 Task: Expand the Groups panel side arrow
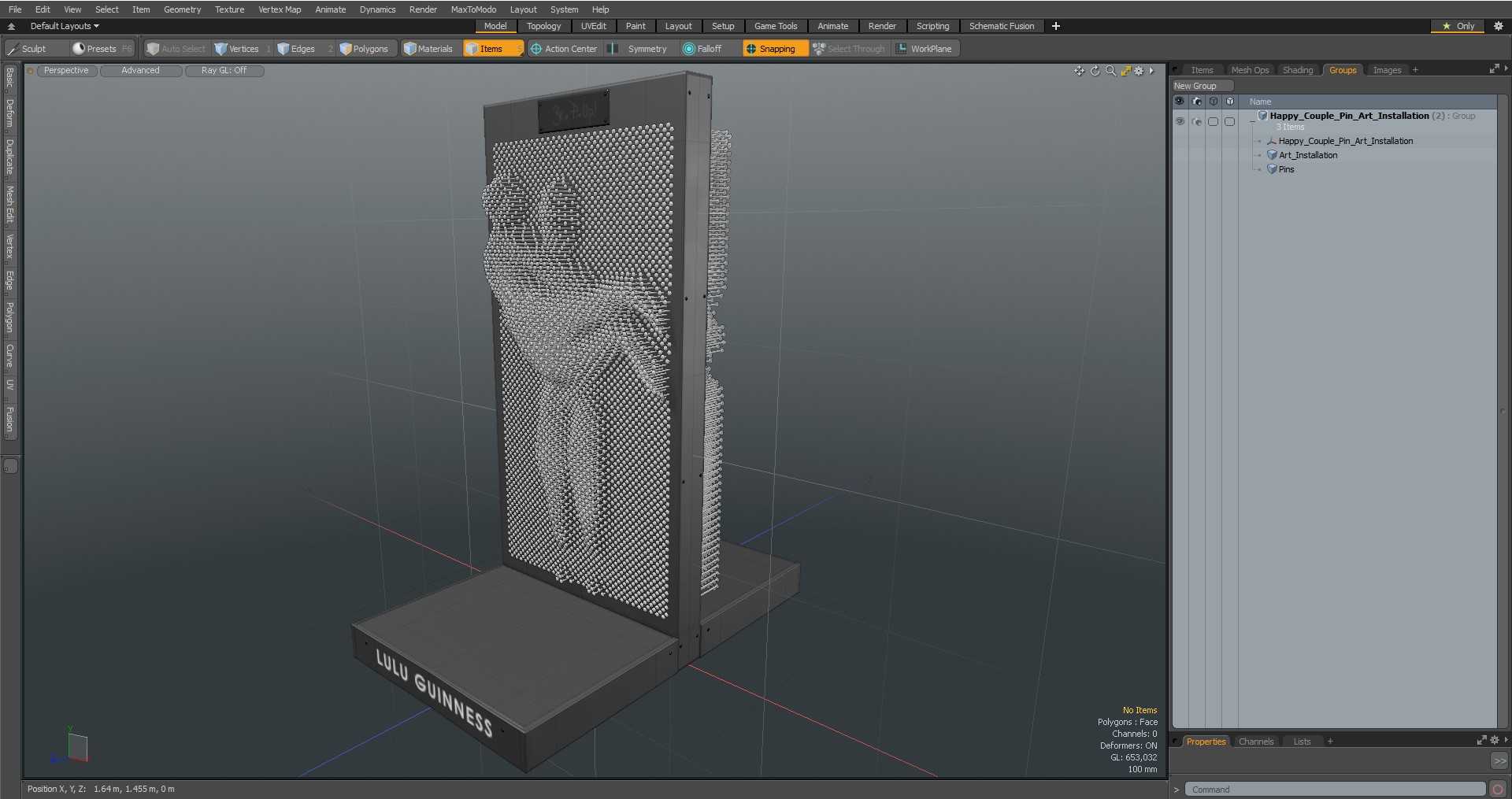point(1506,69)
